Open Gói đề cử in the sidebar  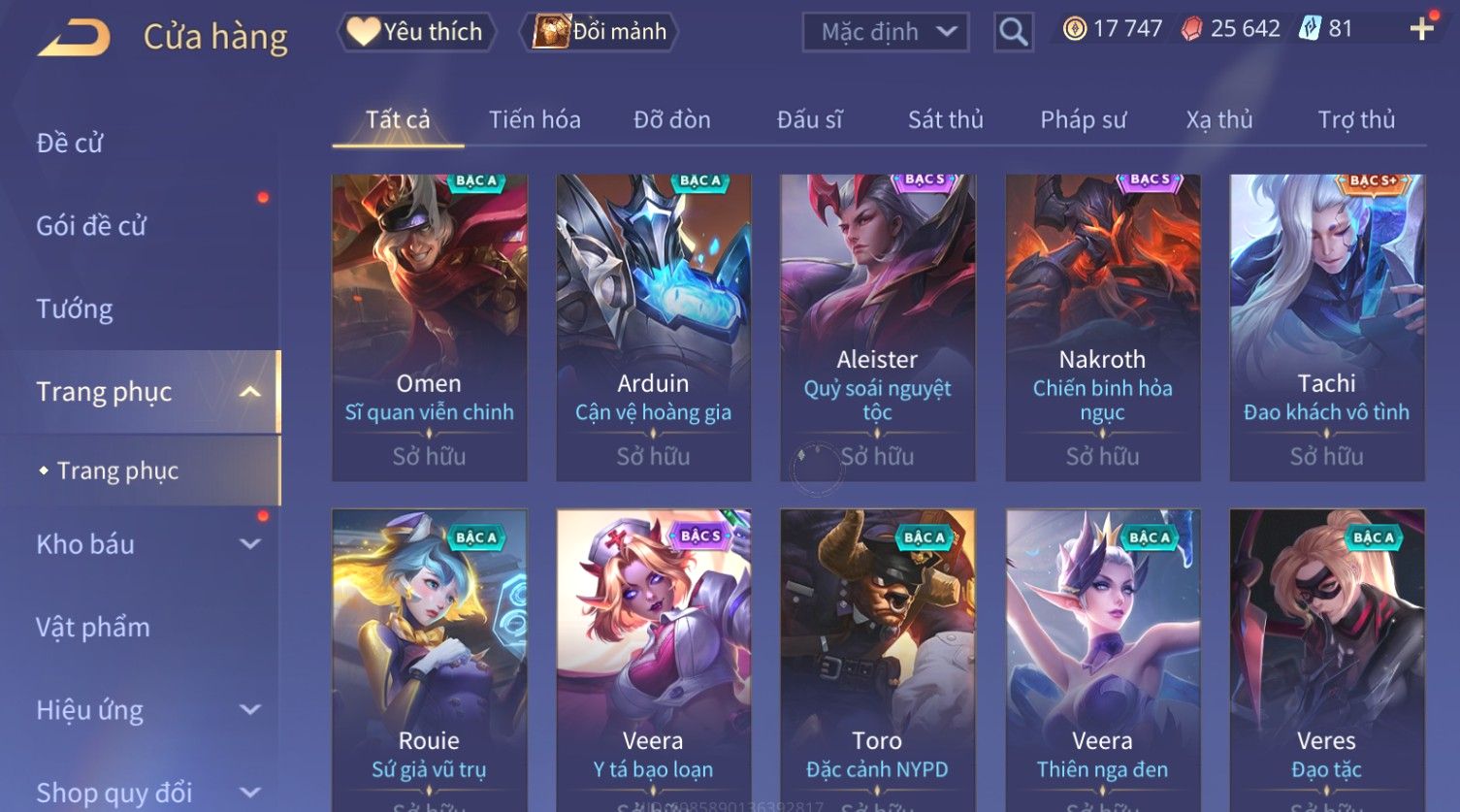pyautogui.click(x=91, y=226)
